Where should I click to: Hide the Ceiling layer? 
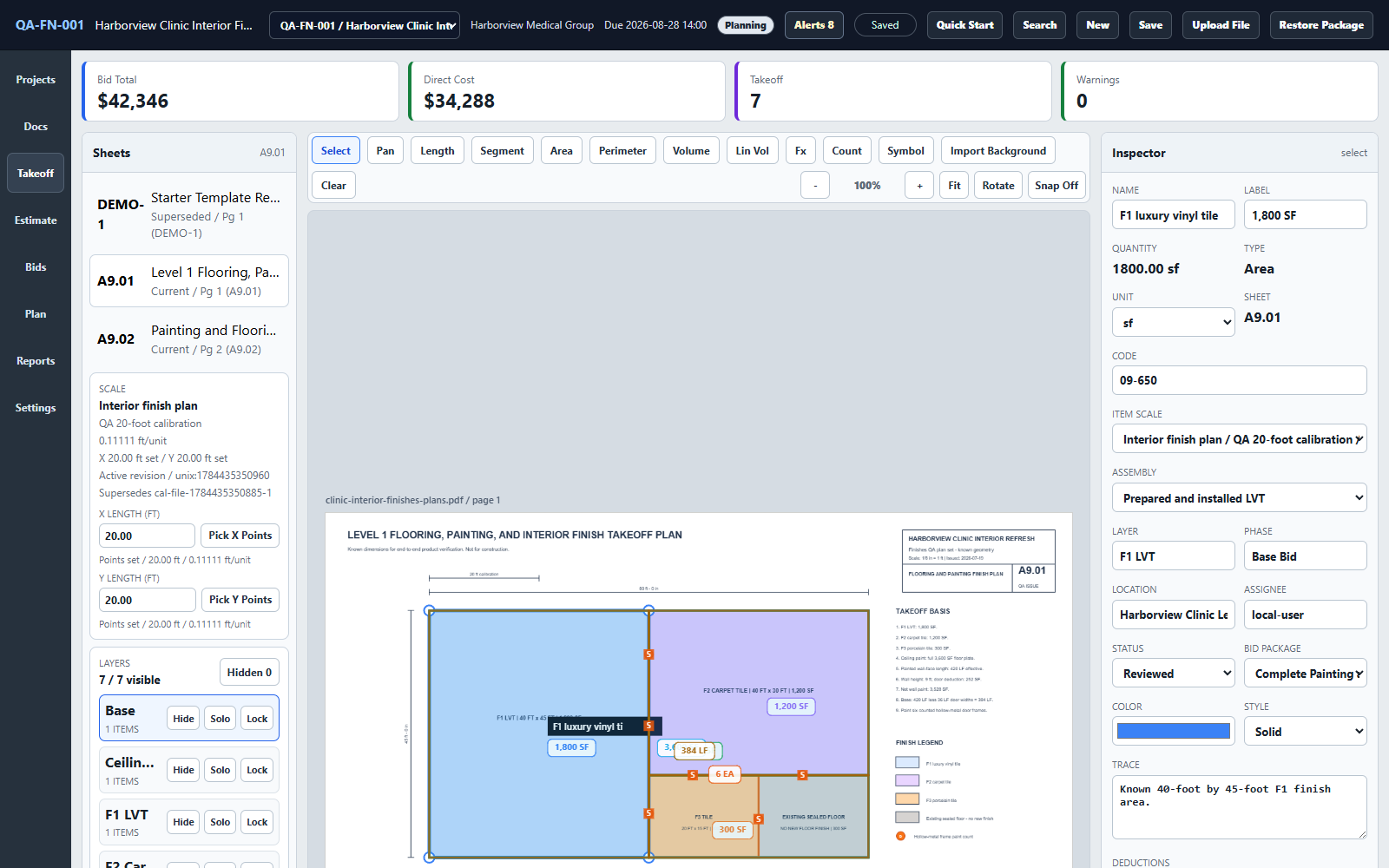(x=183, y=770)
